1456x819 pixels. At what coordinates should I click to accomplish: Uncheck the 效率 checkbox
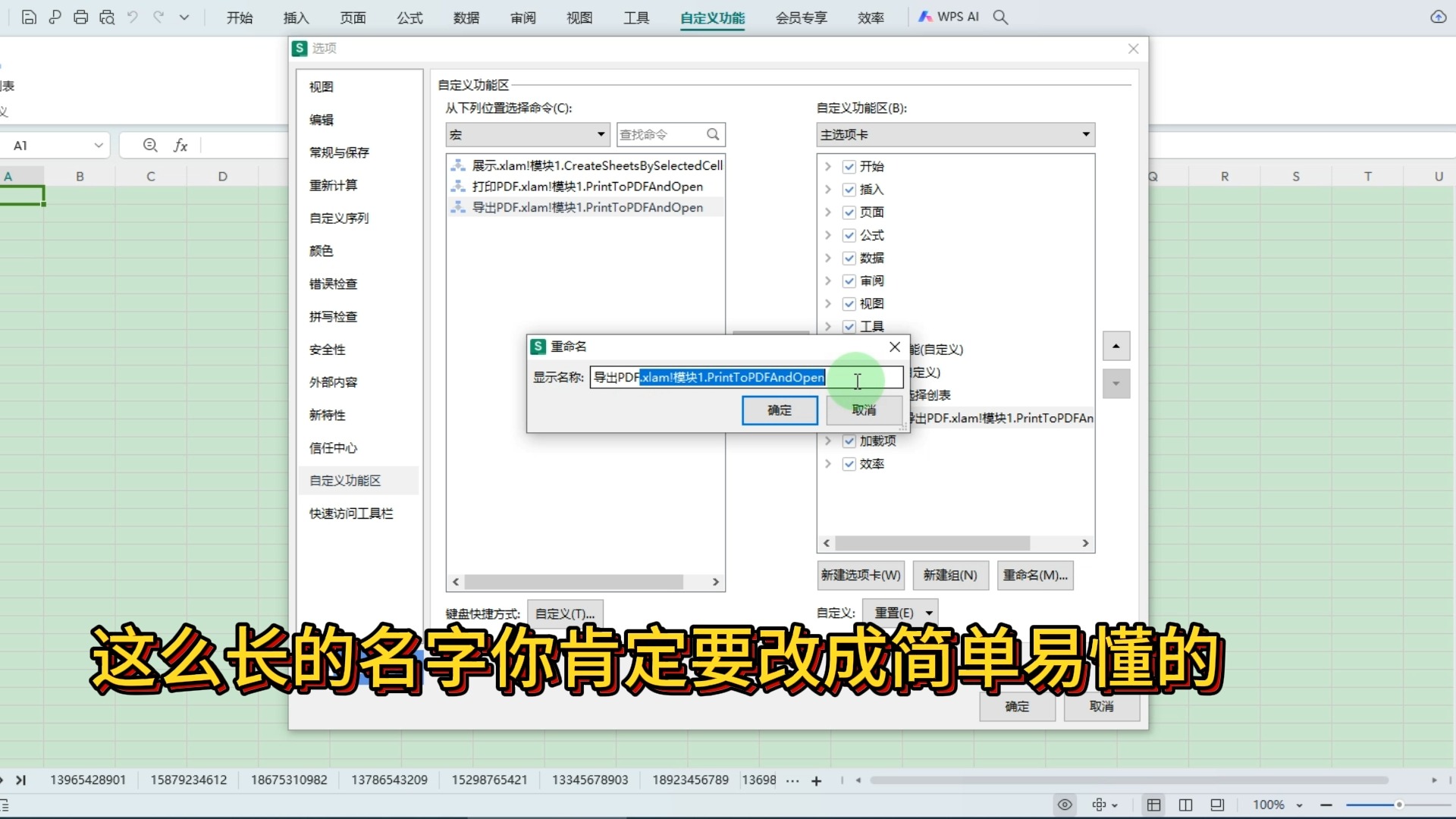pyautogui.click(x=849, y=463)
